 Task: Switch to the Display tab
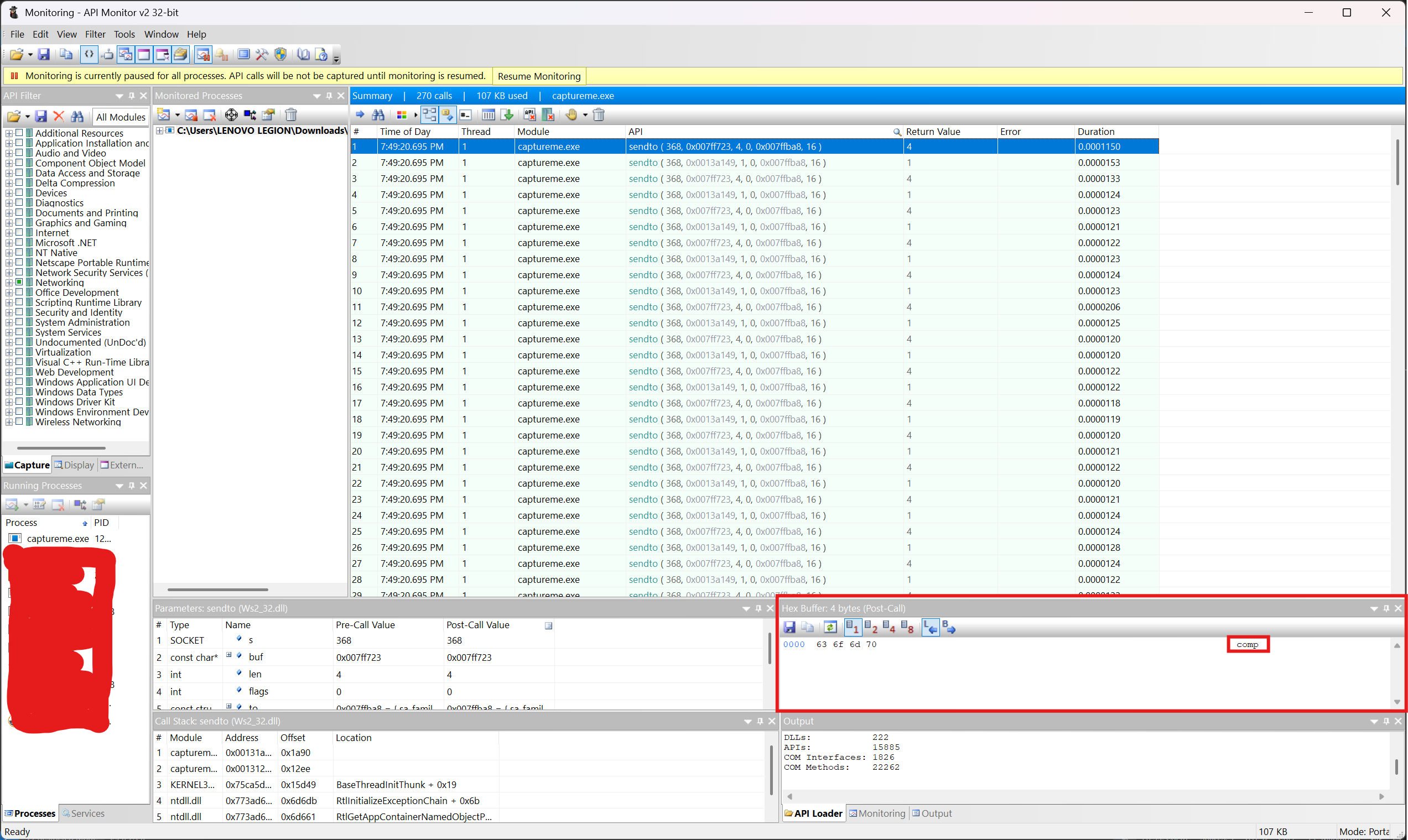click(74, 465)
